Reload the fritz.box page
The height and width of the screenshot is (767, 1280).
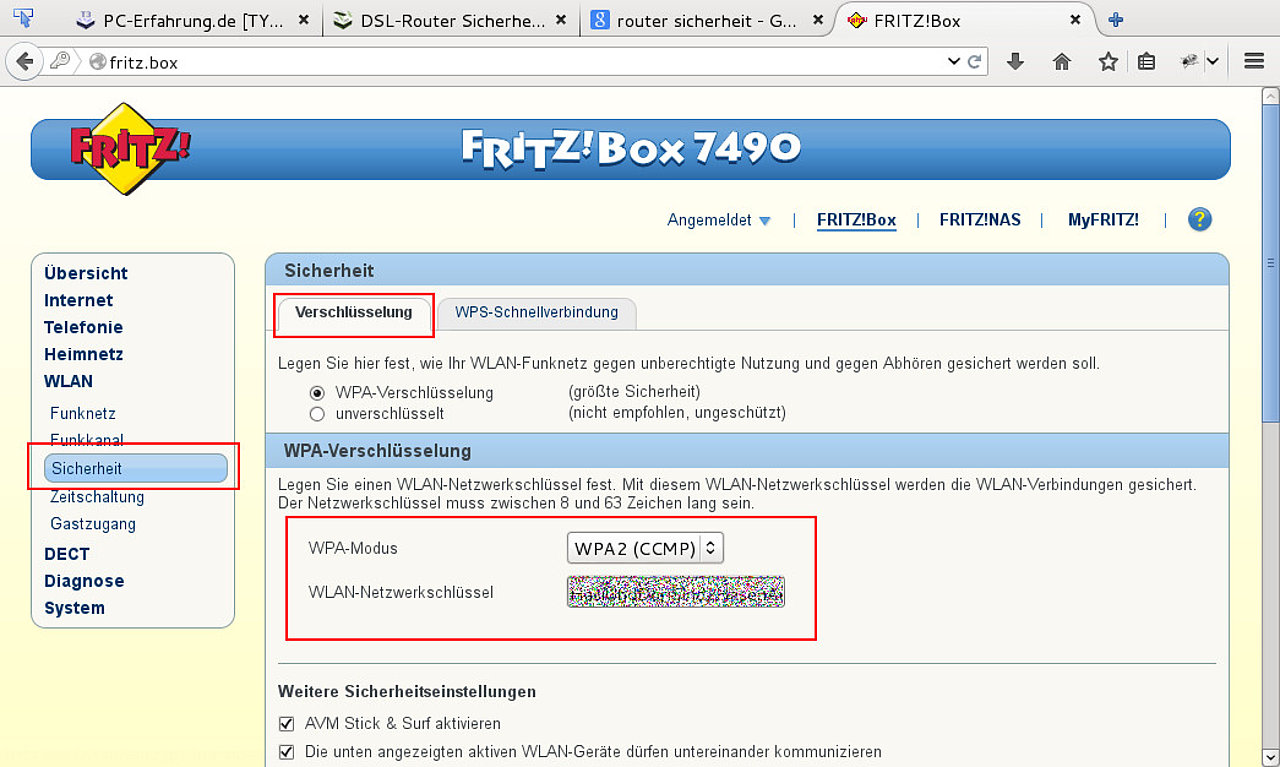974,62
